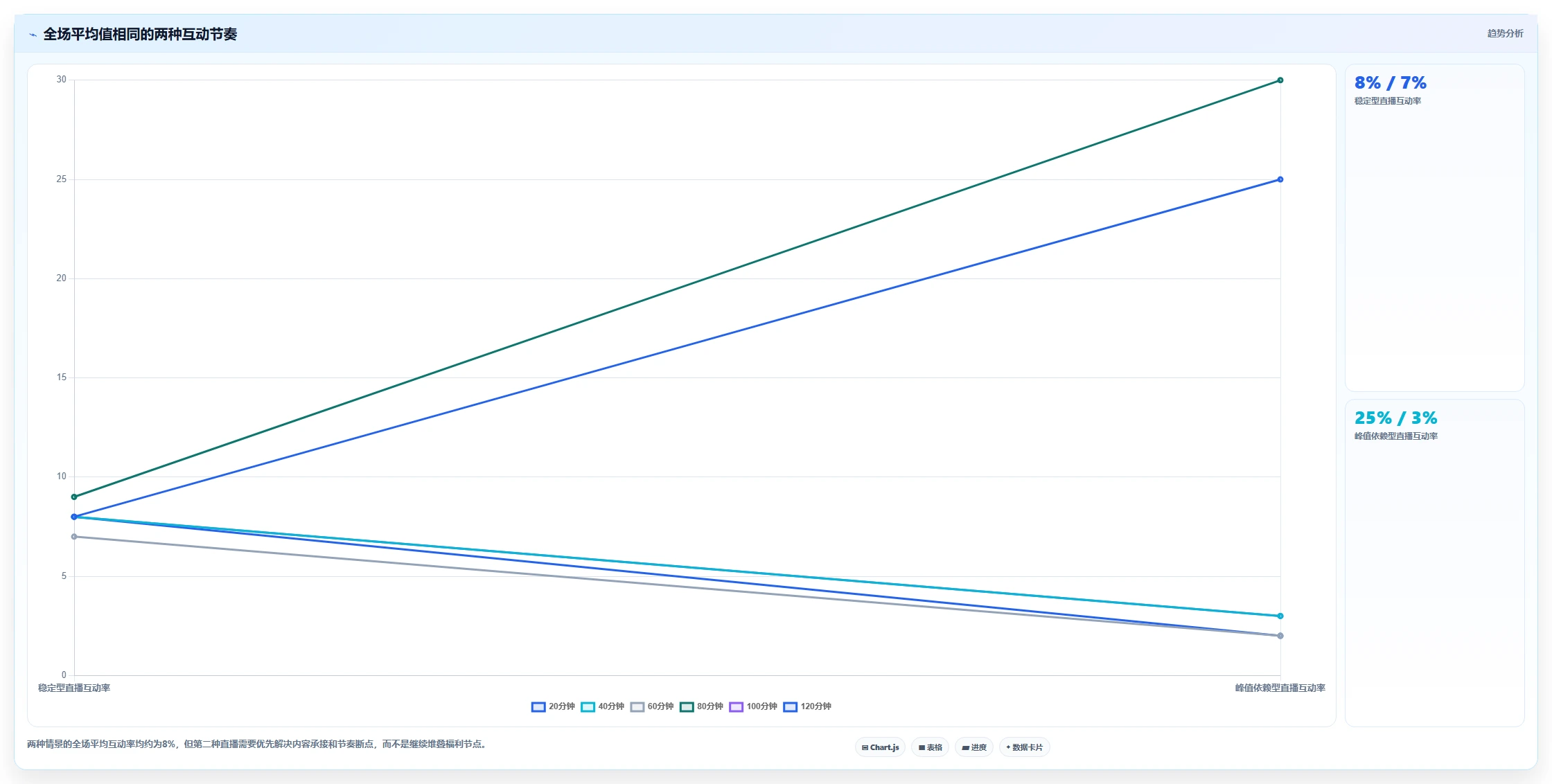This screenshot has height=784, width=1552.
Task: Click the 峰值依赖型直播互动率 x-axis label
Action: 1280,688
